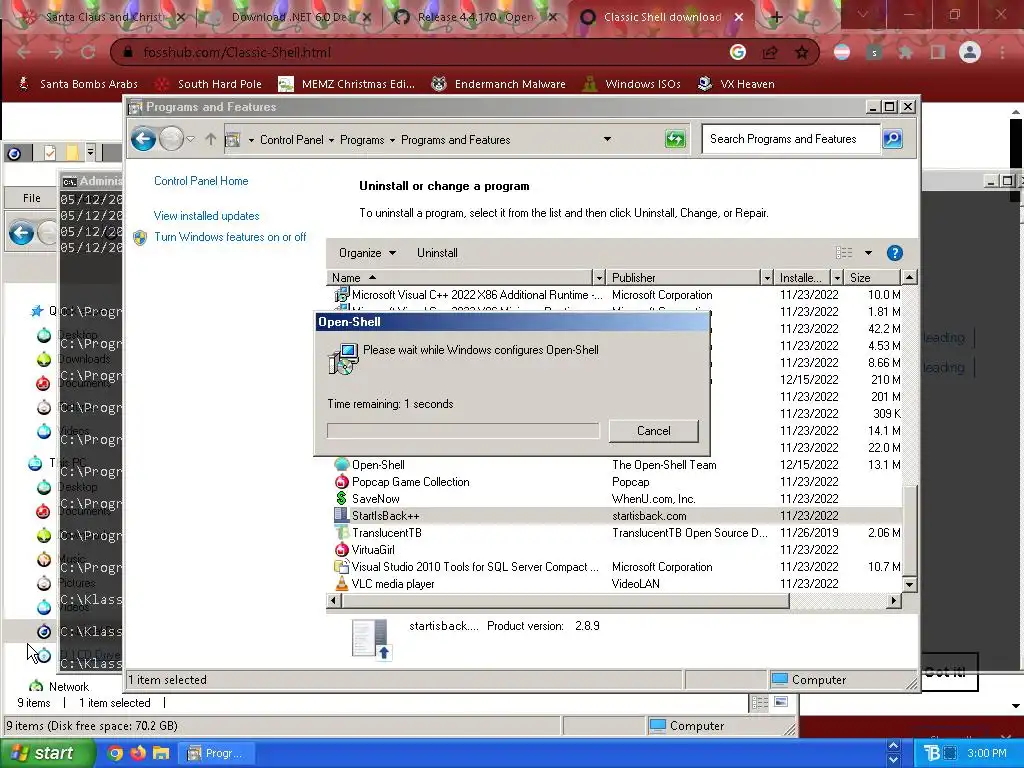Image resolution: width=1024 pixels, height=768 pixels.
Task: Reload the page in Chrome
Action: [88, 52]
